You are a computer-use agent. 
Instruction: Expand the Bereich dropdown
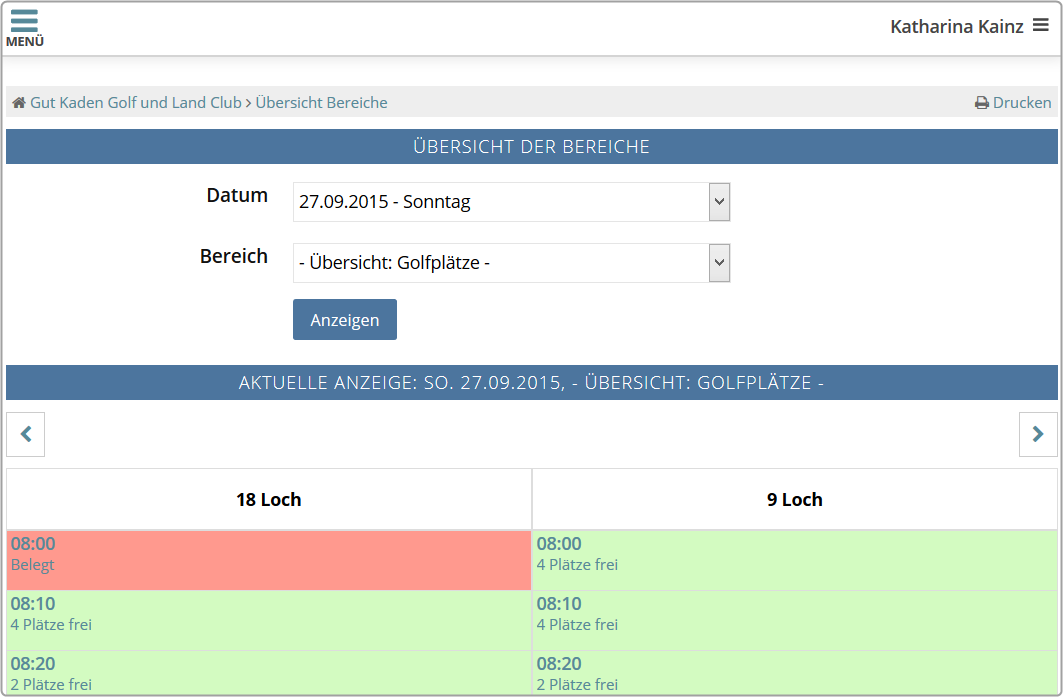coord(719,264)
